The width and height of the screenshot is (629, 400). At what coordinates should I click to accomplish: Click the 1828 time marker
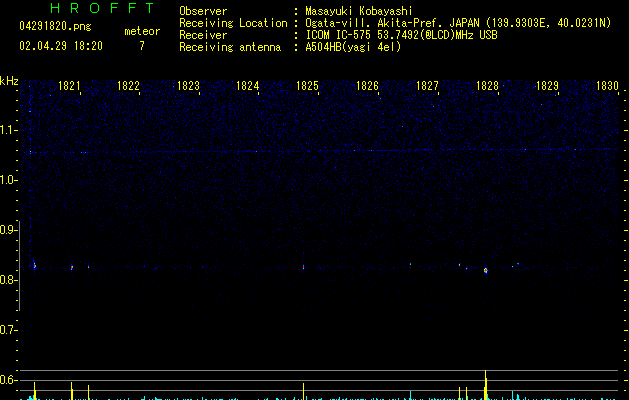[x=487, y=86]
